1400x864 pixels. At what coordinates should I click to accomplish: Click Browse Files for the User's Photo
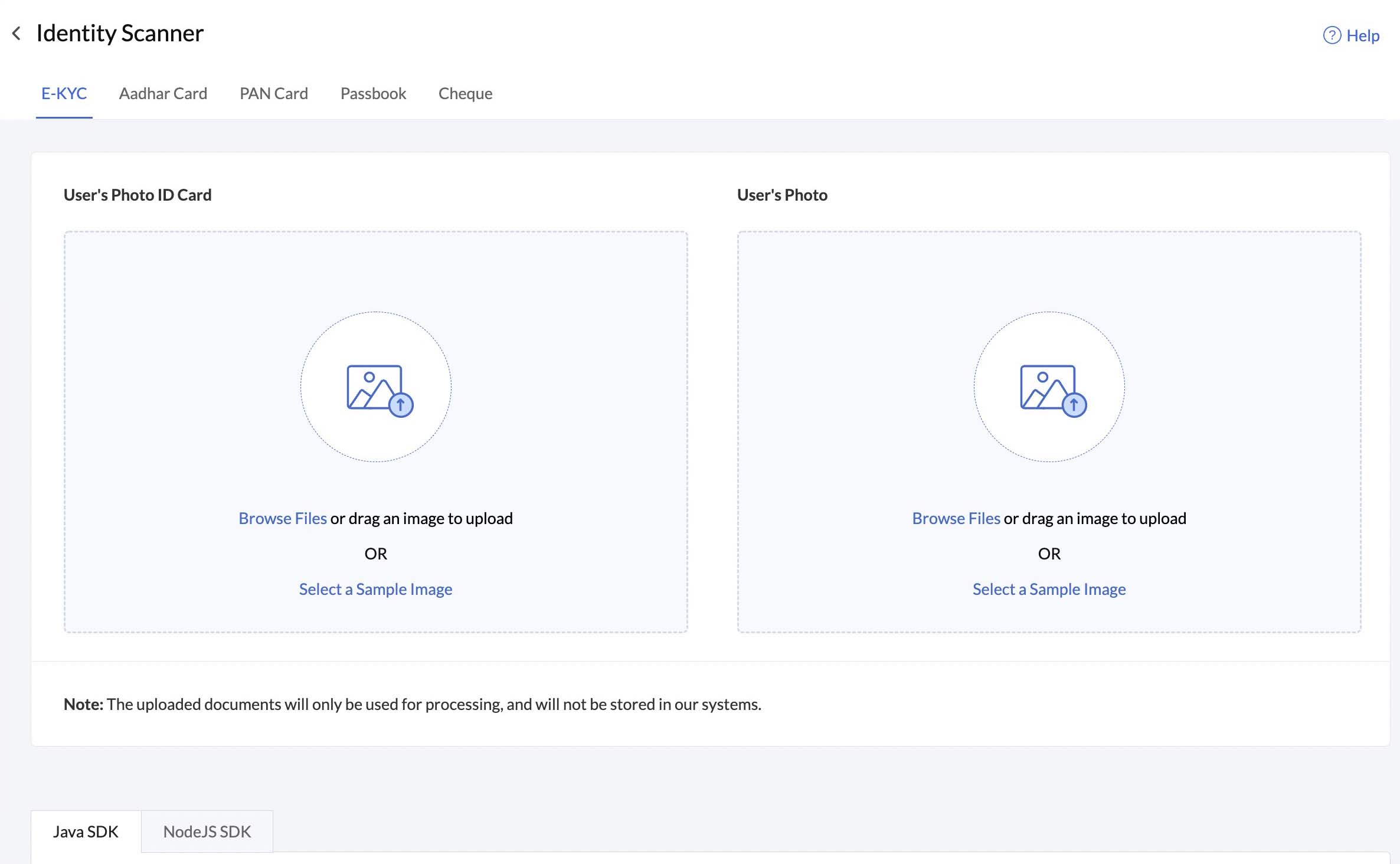pos(956,518)
